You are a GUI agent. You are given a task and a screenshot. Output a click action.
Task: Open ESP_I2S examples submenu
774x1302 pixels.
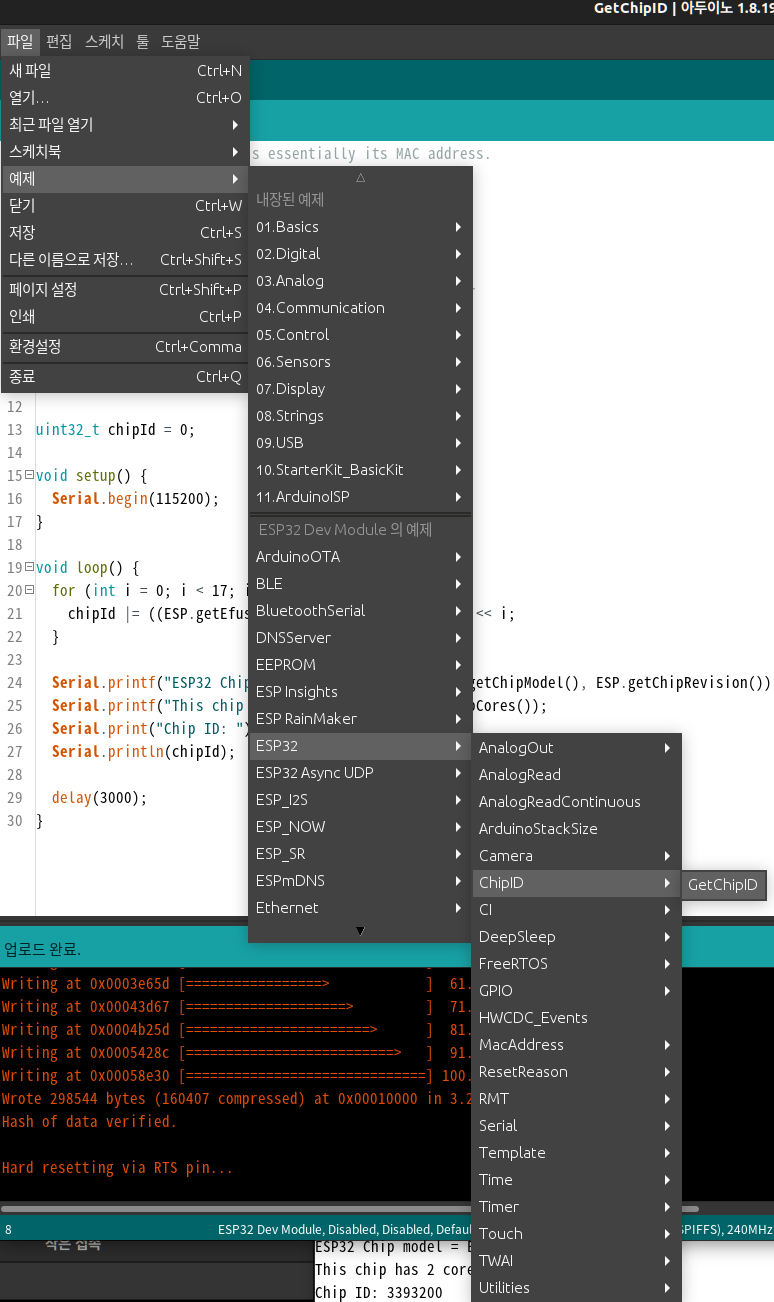click(360, 800)
